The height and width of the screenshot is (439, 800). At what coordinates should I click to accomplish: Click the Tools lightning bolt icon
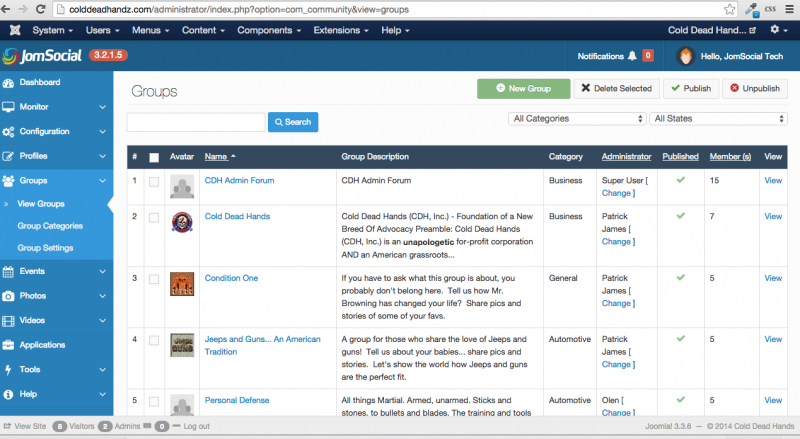click(8, 370)
